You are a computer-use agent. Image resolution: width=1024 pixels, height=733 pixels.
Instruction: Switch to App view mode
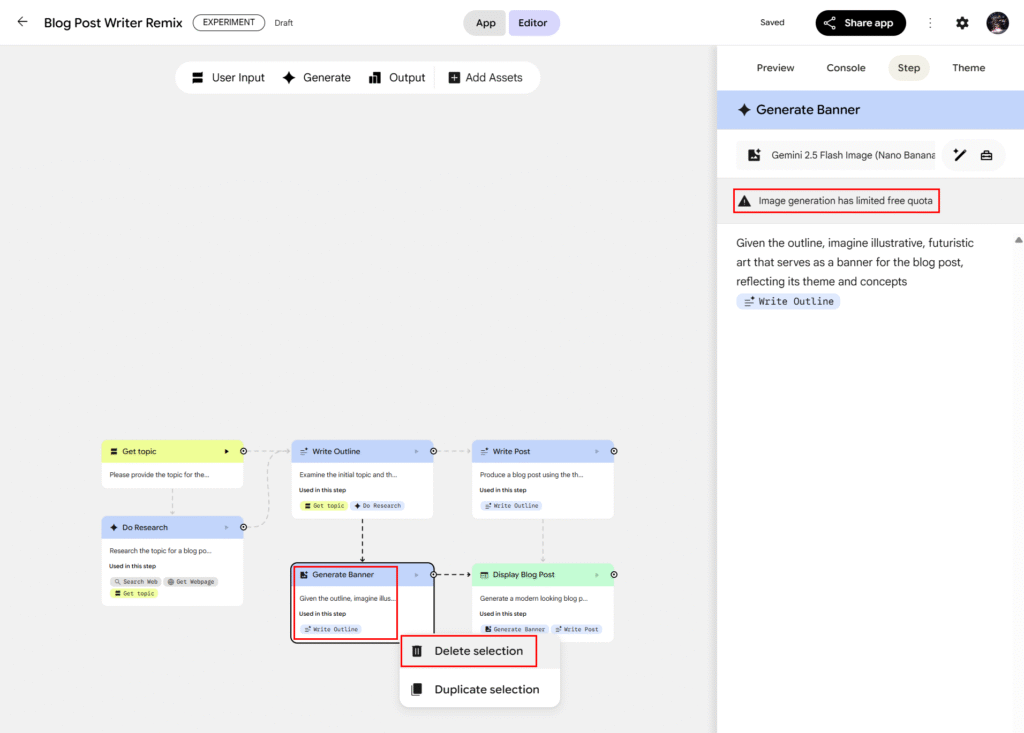[485, 23]
